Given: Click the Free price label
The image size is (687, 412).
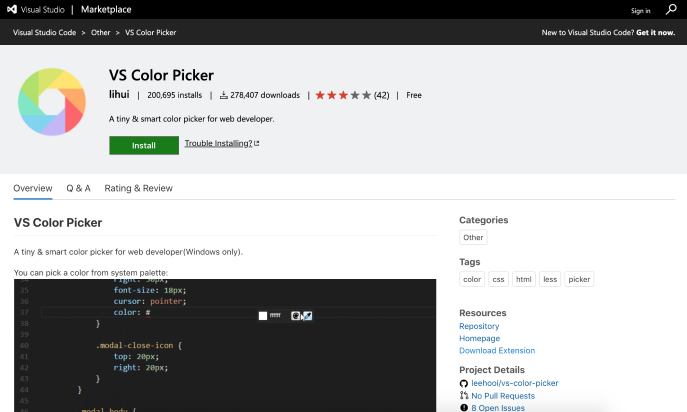Looking at the screenshot, I should (414, 95).
